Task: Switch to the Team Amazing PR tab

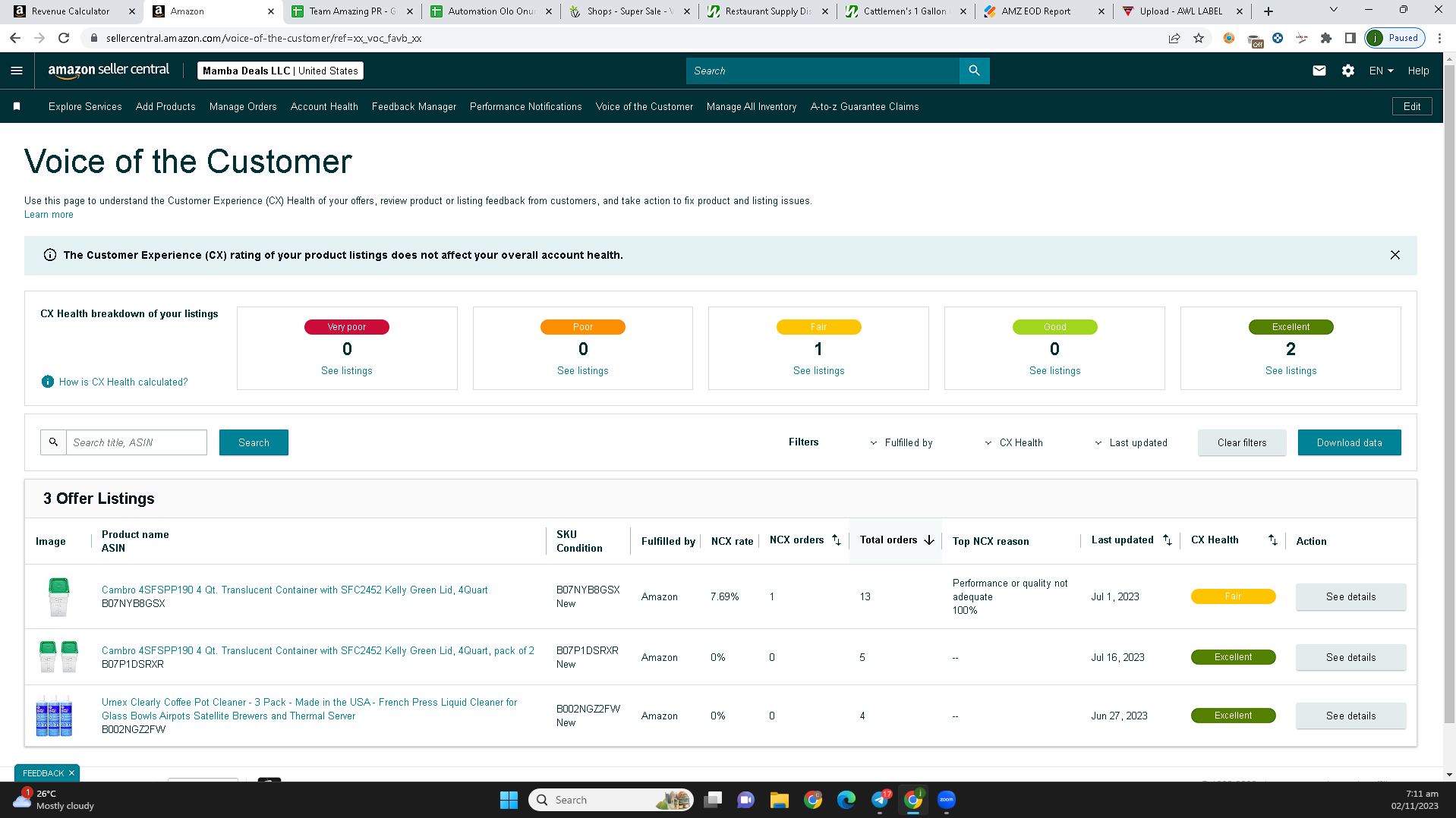Action: coord(353,11)
